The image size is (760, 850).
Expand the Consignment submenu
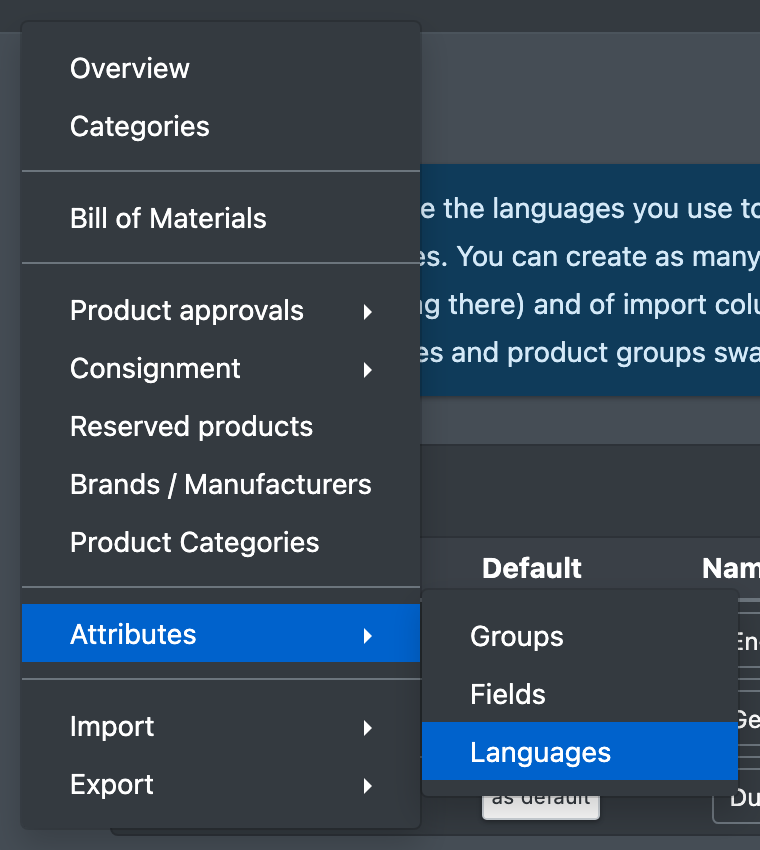(x=221, y=369)
